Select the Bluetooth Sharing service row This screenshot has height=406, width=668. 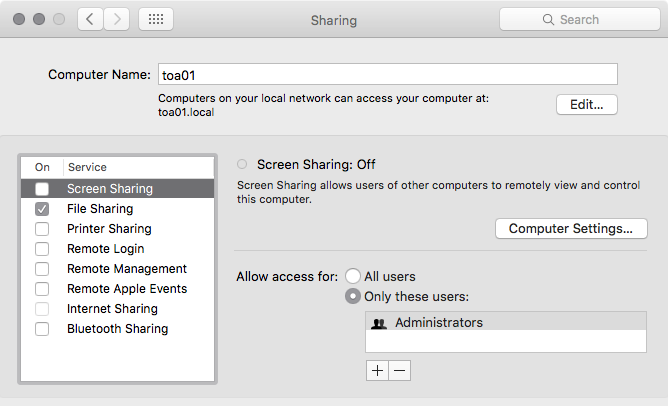click(x=118, y=329)
